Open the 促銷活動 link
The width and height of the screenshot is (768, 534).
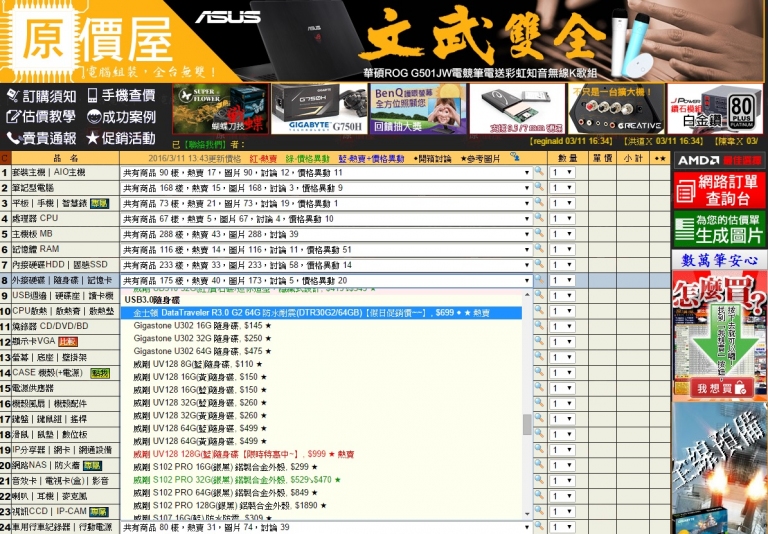pos(121,138)
